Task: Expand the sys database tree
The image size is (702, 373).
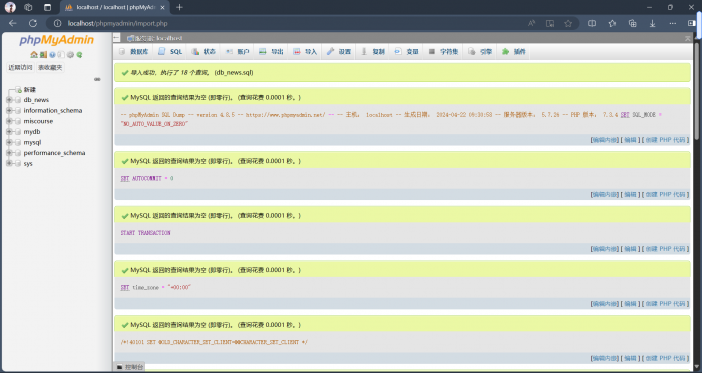Action: coord(9,163)
